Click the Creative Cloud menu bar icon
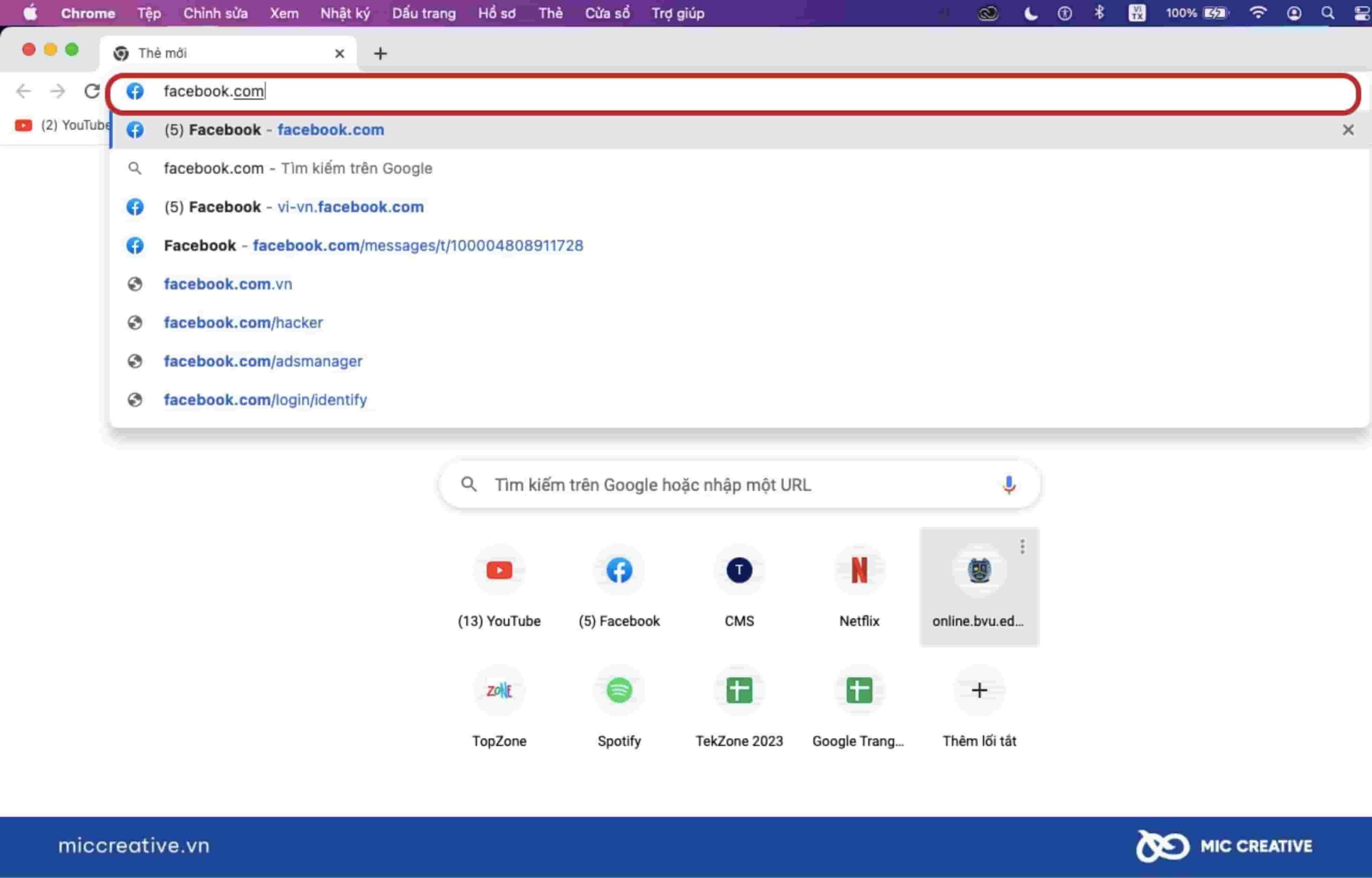1372x878 pixels. [x=988, y=13]
